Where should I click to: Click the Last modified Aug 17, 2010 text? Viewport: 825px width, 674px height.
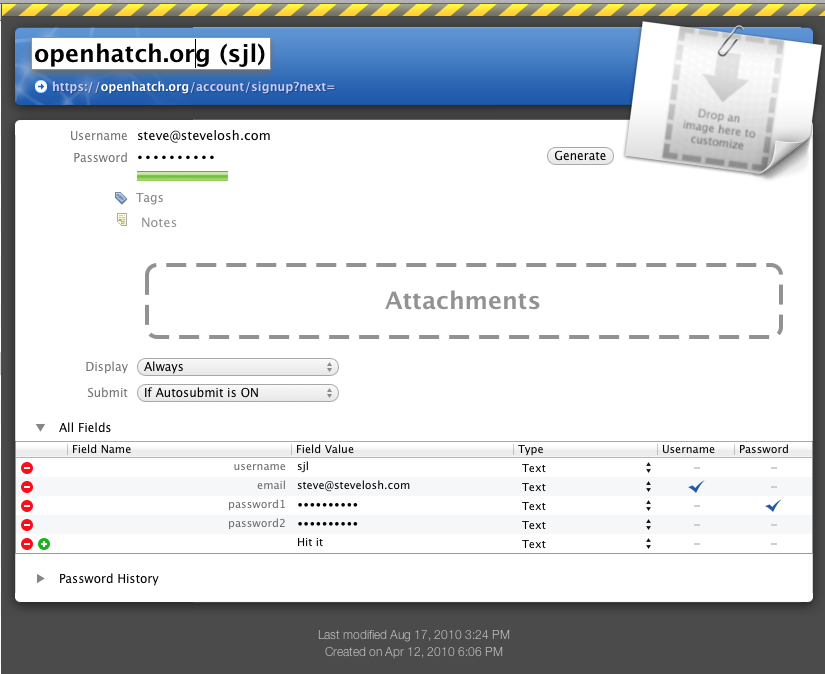tap(414, 635)
